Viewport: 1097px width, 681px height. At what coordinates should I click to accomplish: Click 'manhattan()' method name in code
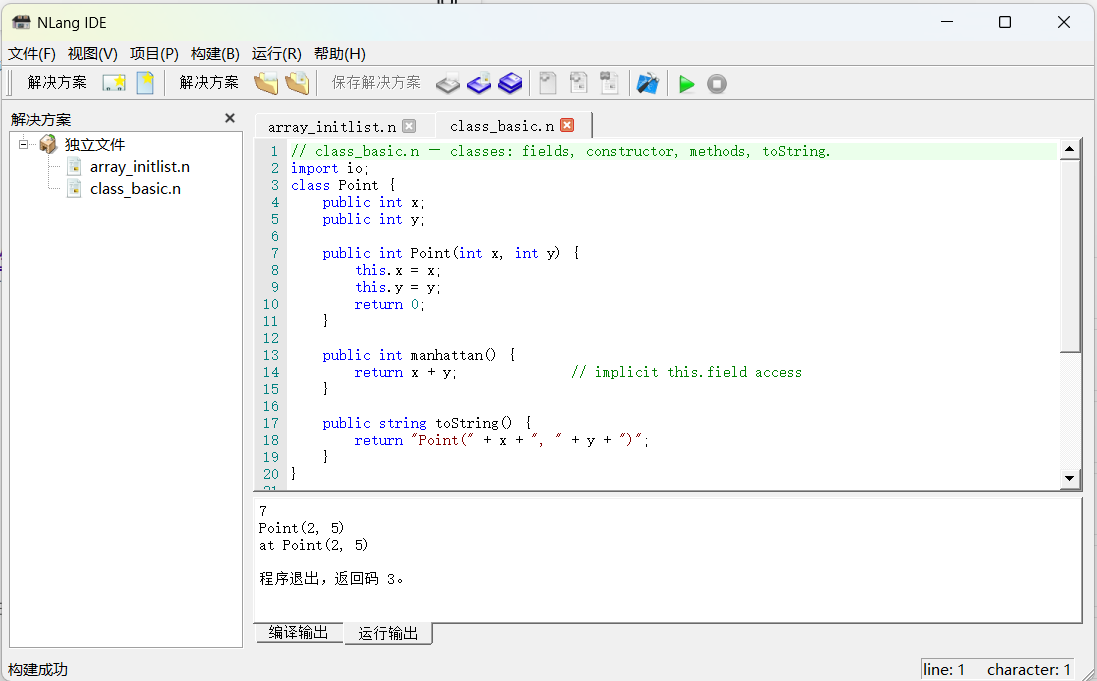click(453, 356)
